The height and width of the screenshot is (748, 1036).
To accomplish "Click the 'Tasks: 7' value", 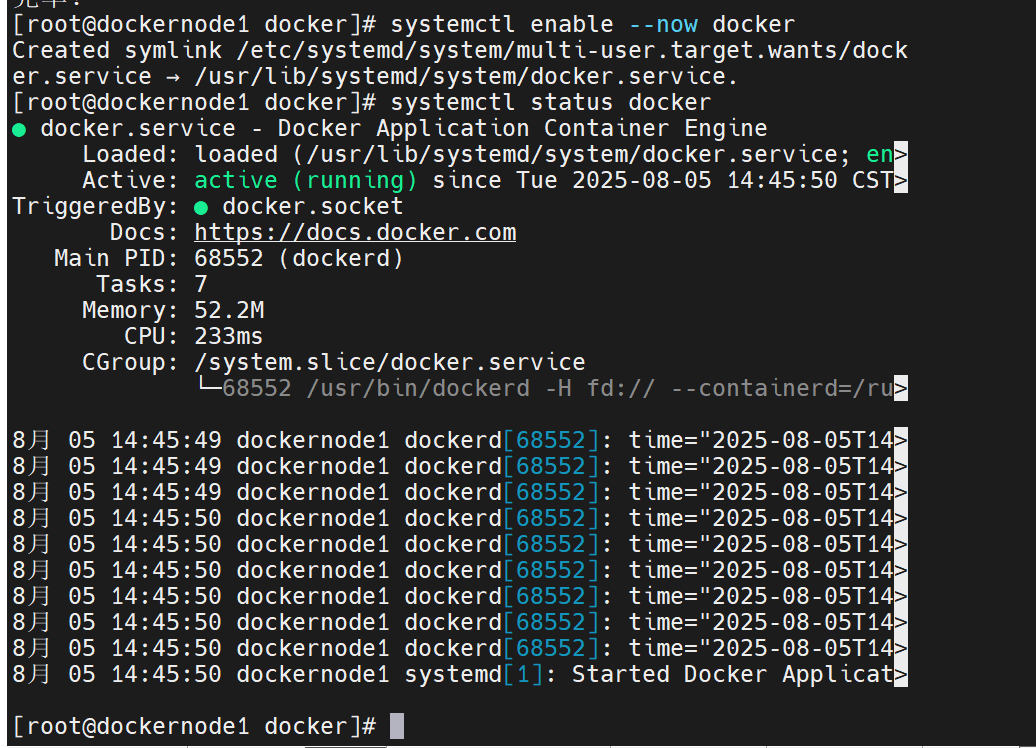I will (201, 284).
